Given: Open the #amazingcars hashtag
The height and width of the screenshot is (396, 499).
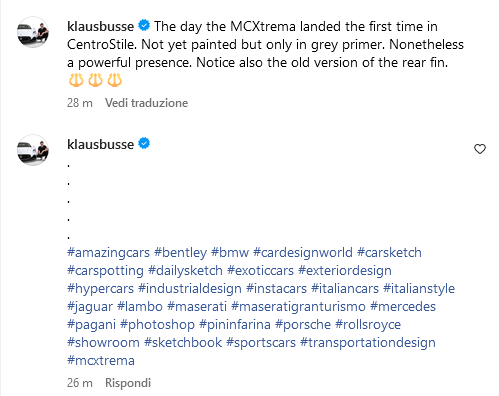Looking at the screenshot, I should [108, 252].
